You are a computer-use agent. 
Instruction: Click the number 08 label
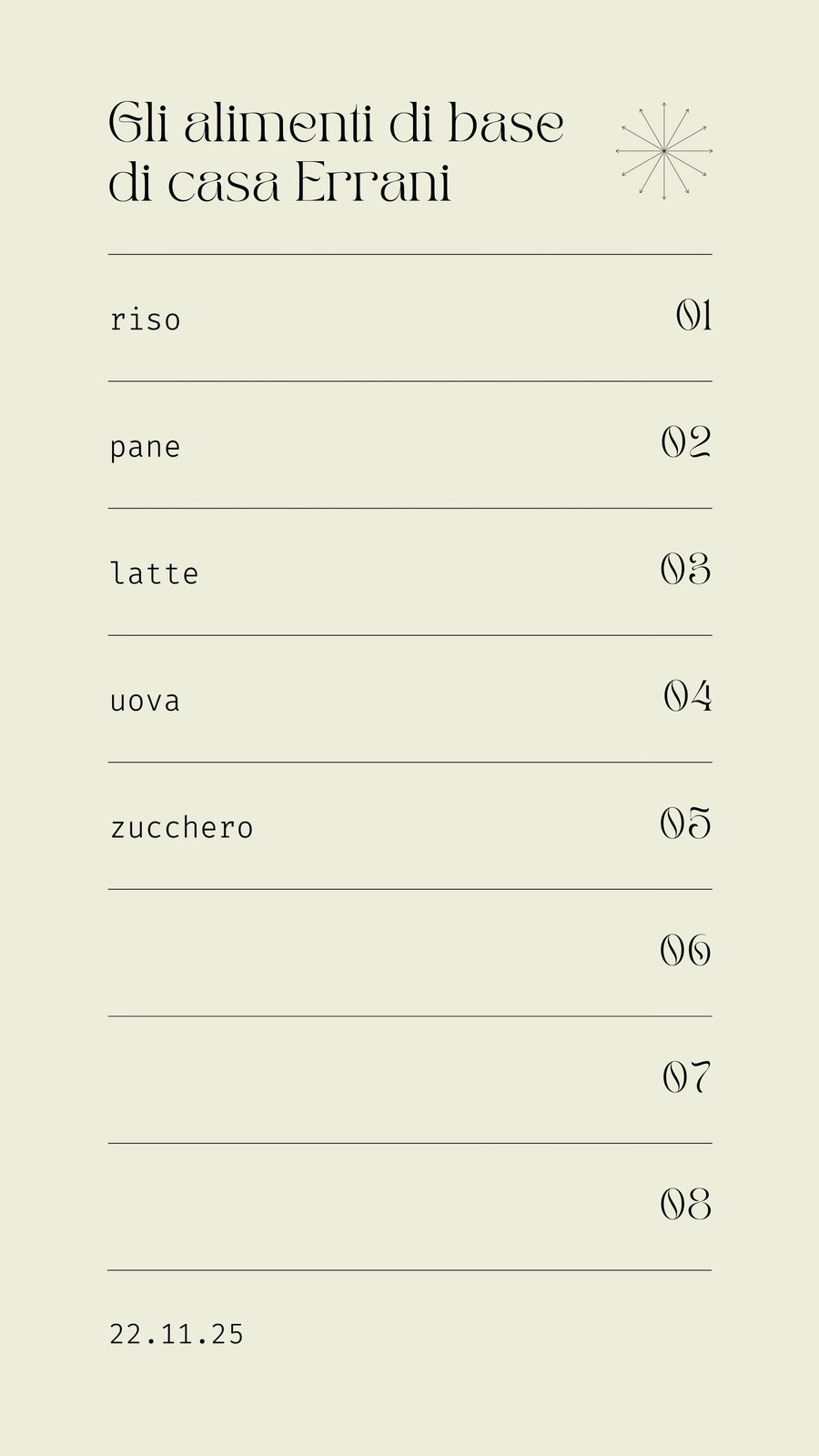(x=686, y=1205)
